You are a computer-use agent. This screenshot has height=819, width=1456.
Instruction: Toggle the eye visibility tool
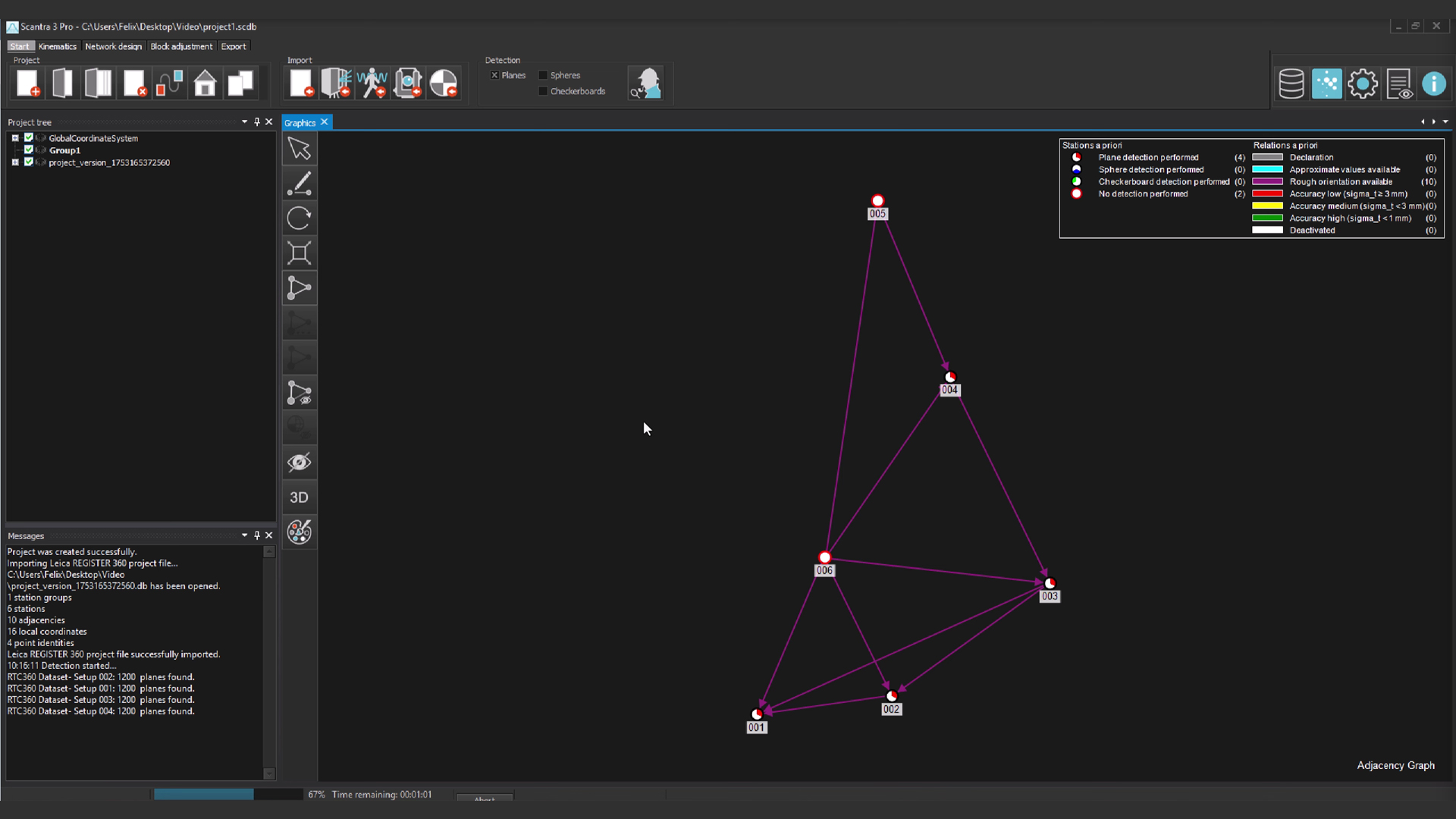300,463
